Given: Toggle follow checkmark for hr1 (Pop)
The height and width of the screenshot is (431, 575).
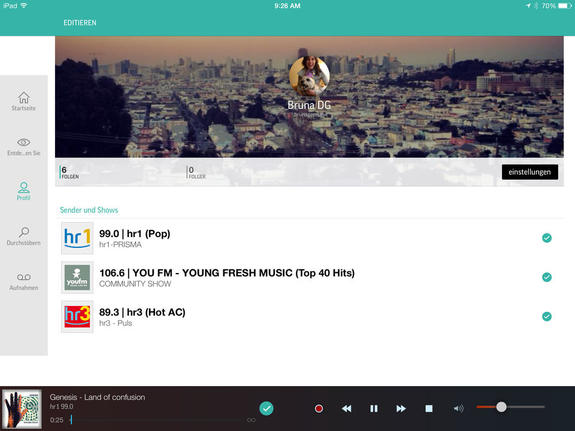Looking at the screenshot, I should coord(547,238).
